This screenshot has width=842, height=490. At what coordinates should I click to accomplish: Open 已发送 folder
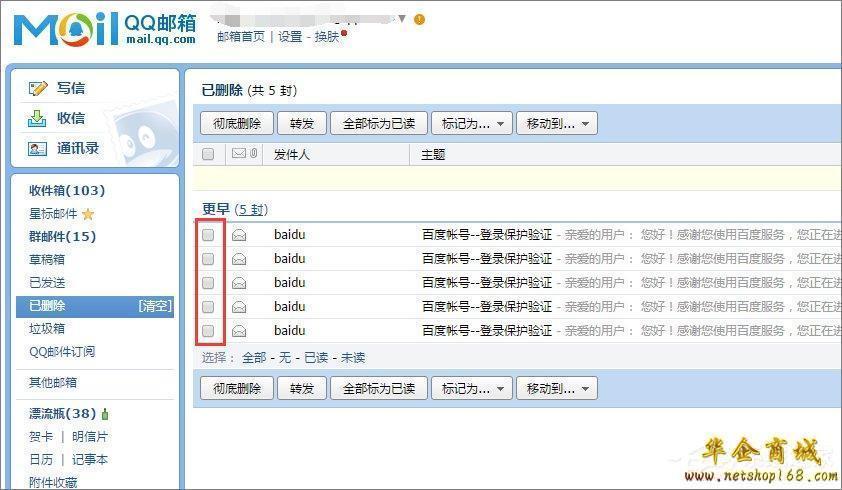pyautogui.click(x=47, y=283)
